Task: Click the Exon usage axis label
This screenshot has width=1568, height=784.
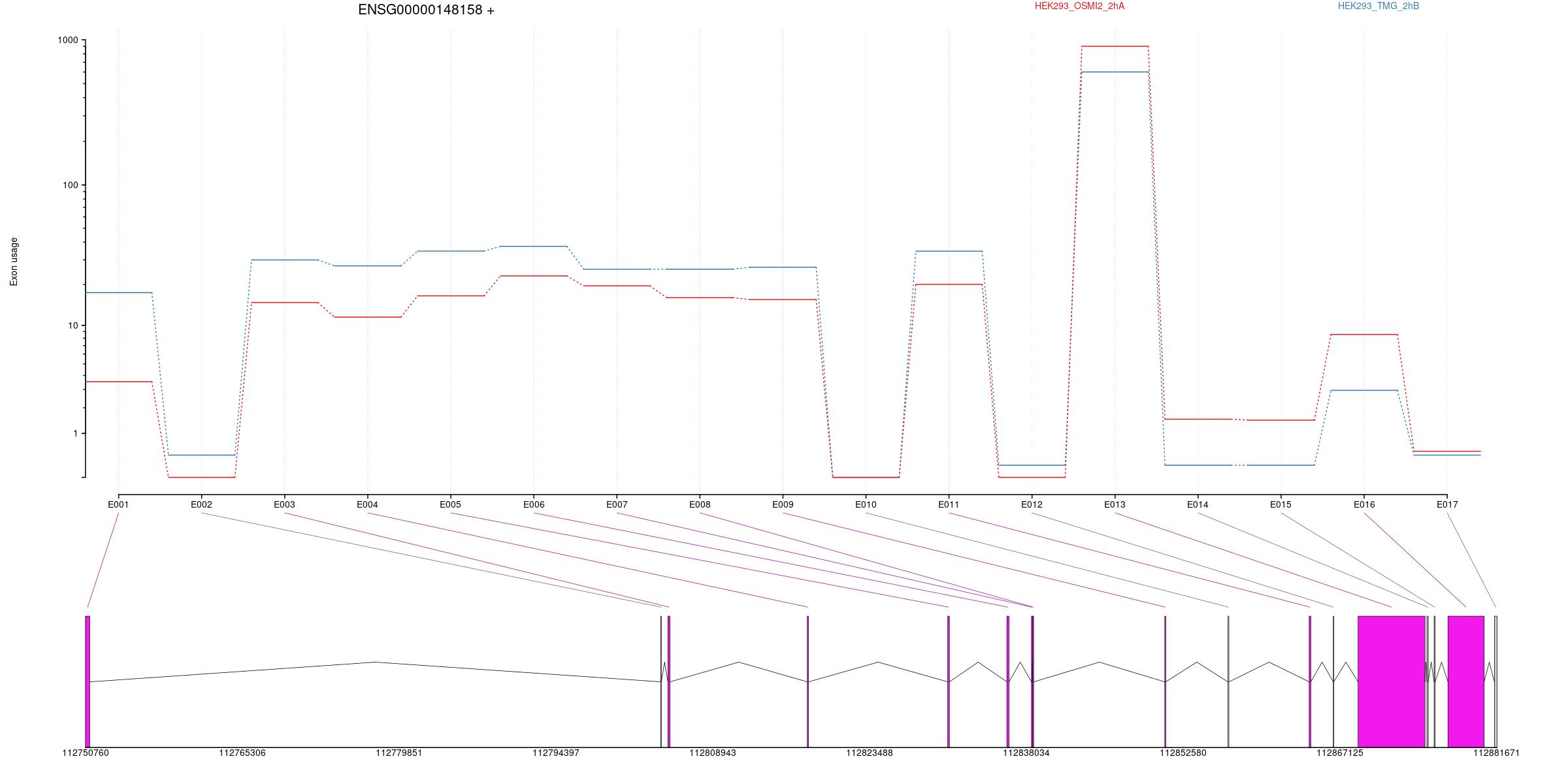Action: (14, 261)
